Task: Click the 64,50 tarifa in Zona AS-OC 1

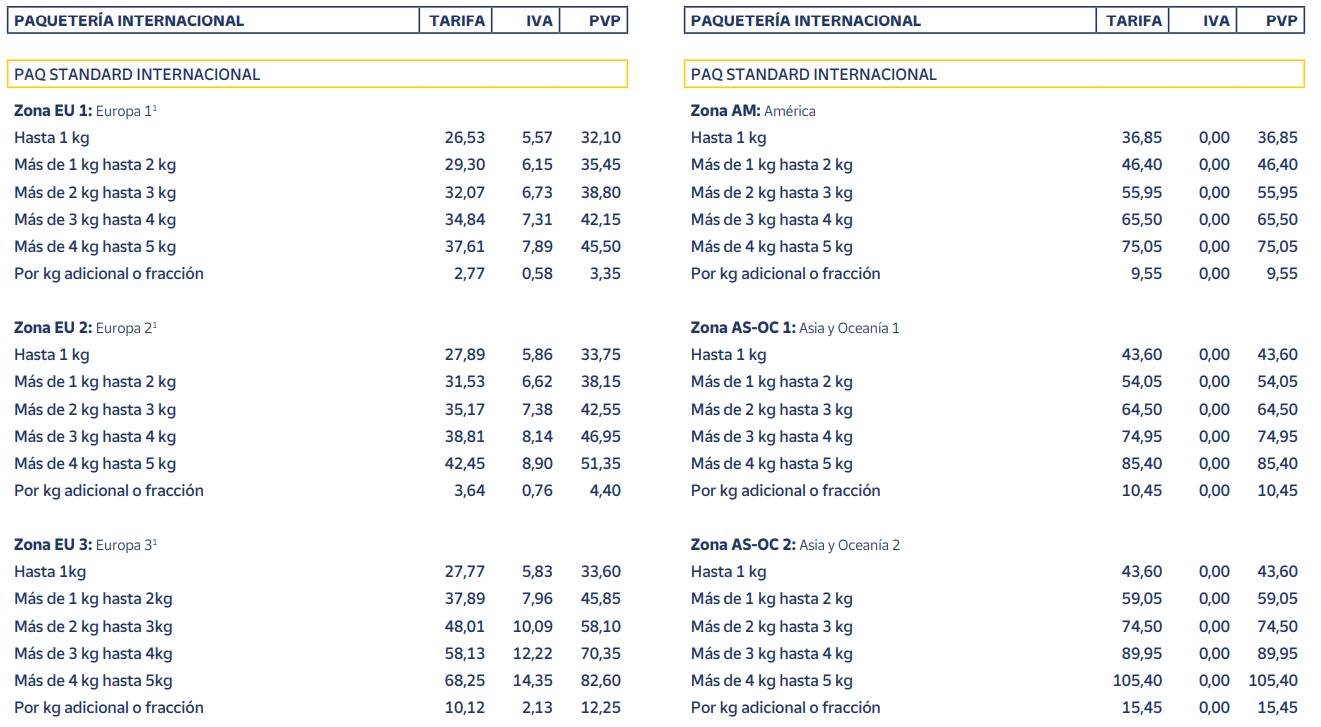Action: [x=1141, y=410]
